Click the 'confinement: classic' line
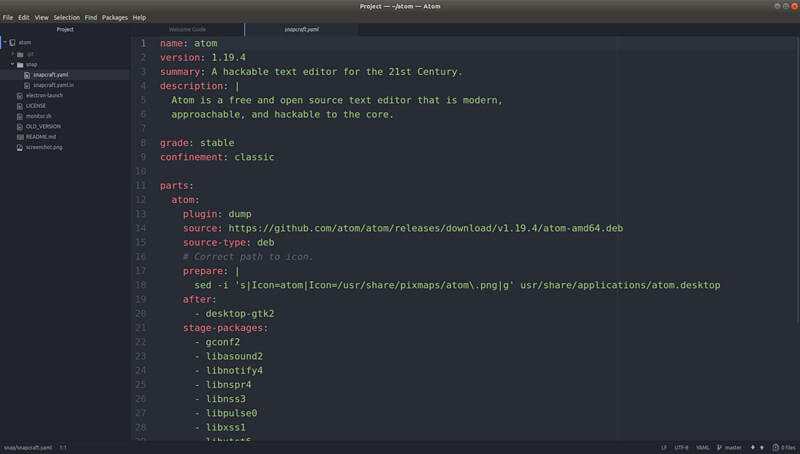Screen dimensions: 800x454 [x=217, y=157]
